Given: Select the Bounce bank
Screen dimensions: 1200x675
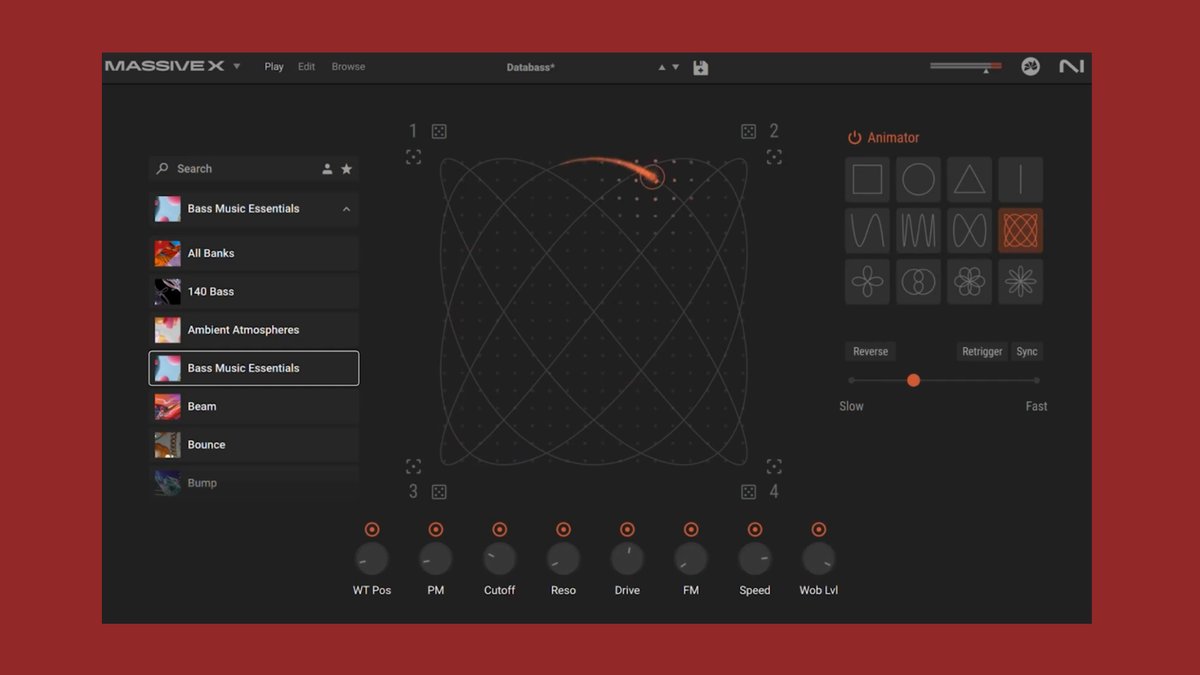Looking at the screenshot, I should coord(254,445).
